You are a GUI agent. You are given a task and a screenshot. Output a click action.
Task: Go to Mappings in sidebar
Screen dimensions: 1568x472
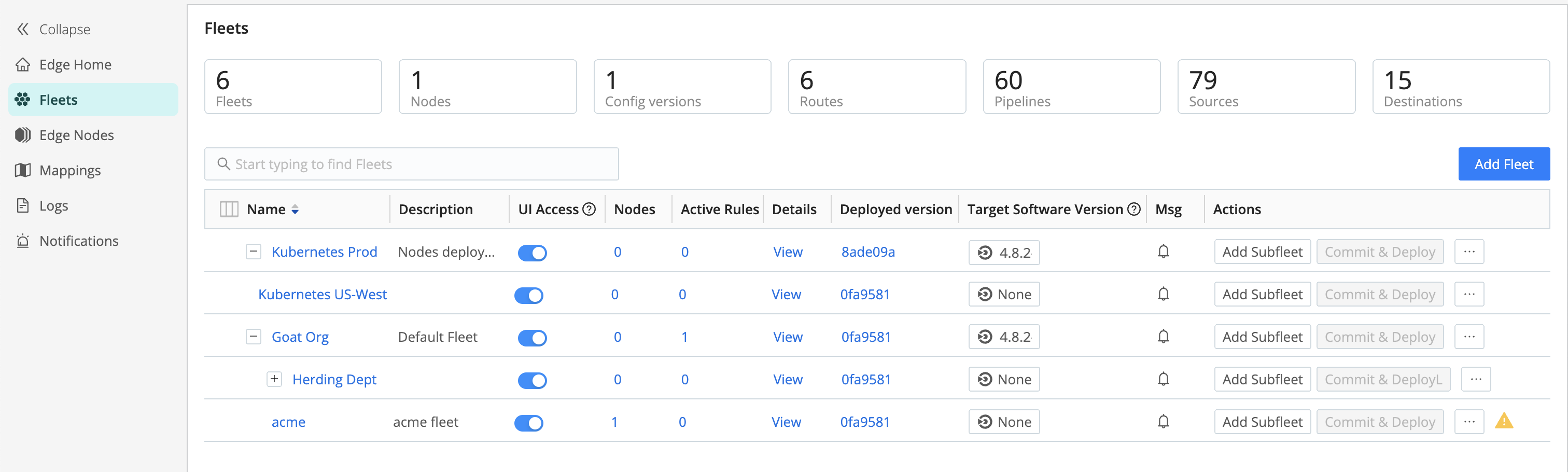click(70, 171)
